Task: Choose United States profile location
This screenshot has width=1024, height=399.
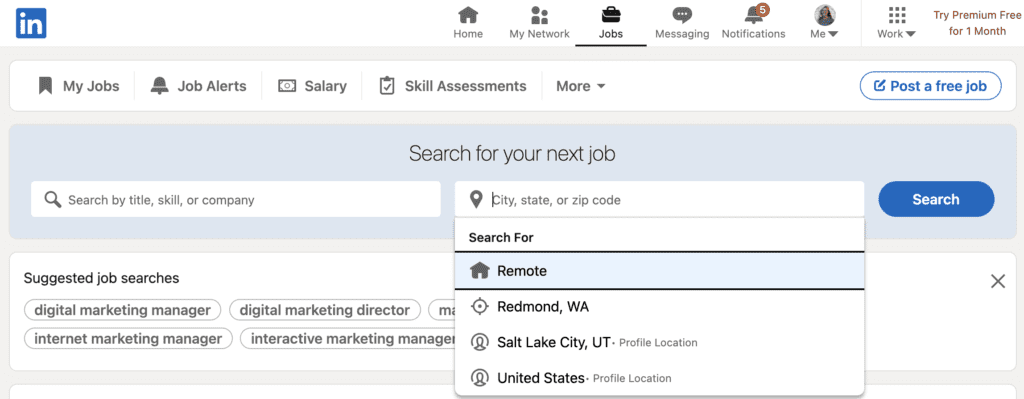Action: [660, 377]
